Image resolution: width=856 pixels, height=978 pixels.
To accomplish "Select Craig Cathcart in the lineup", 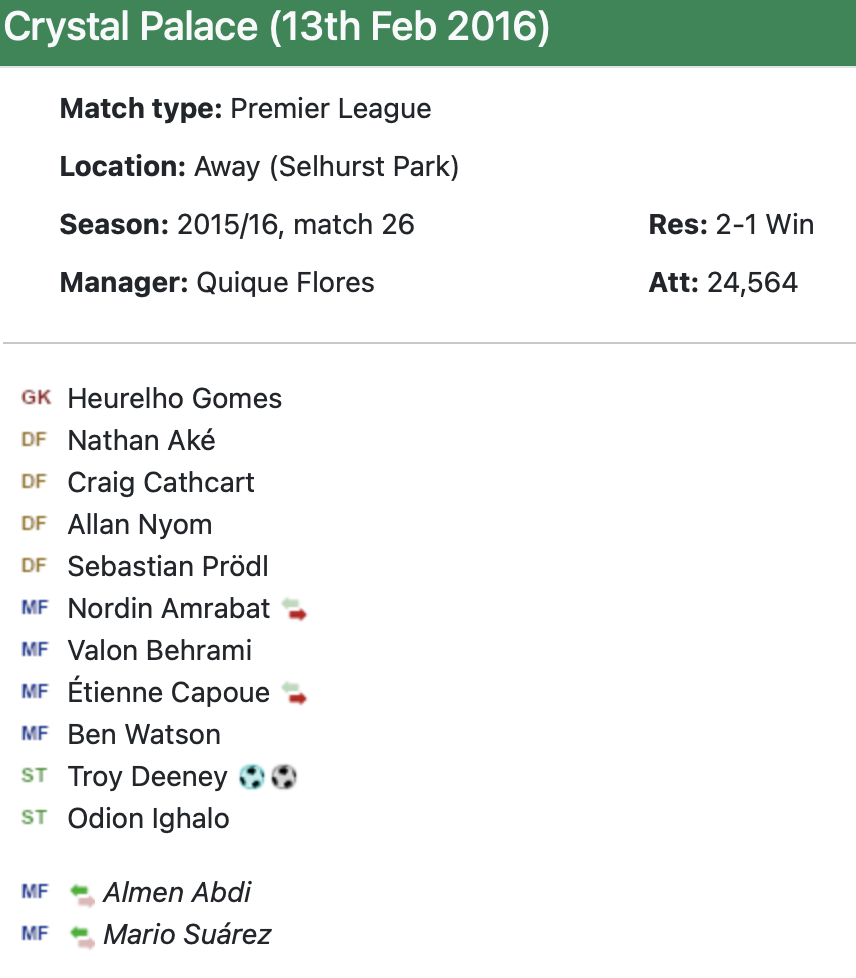I will tap(161, 483).
